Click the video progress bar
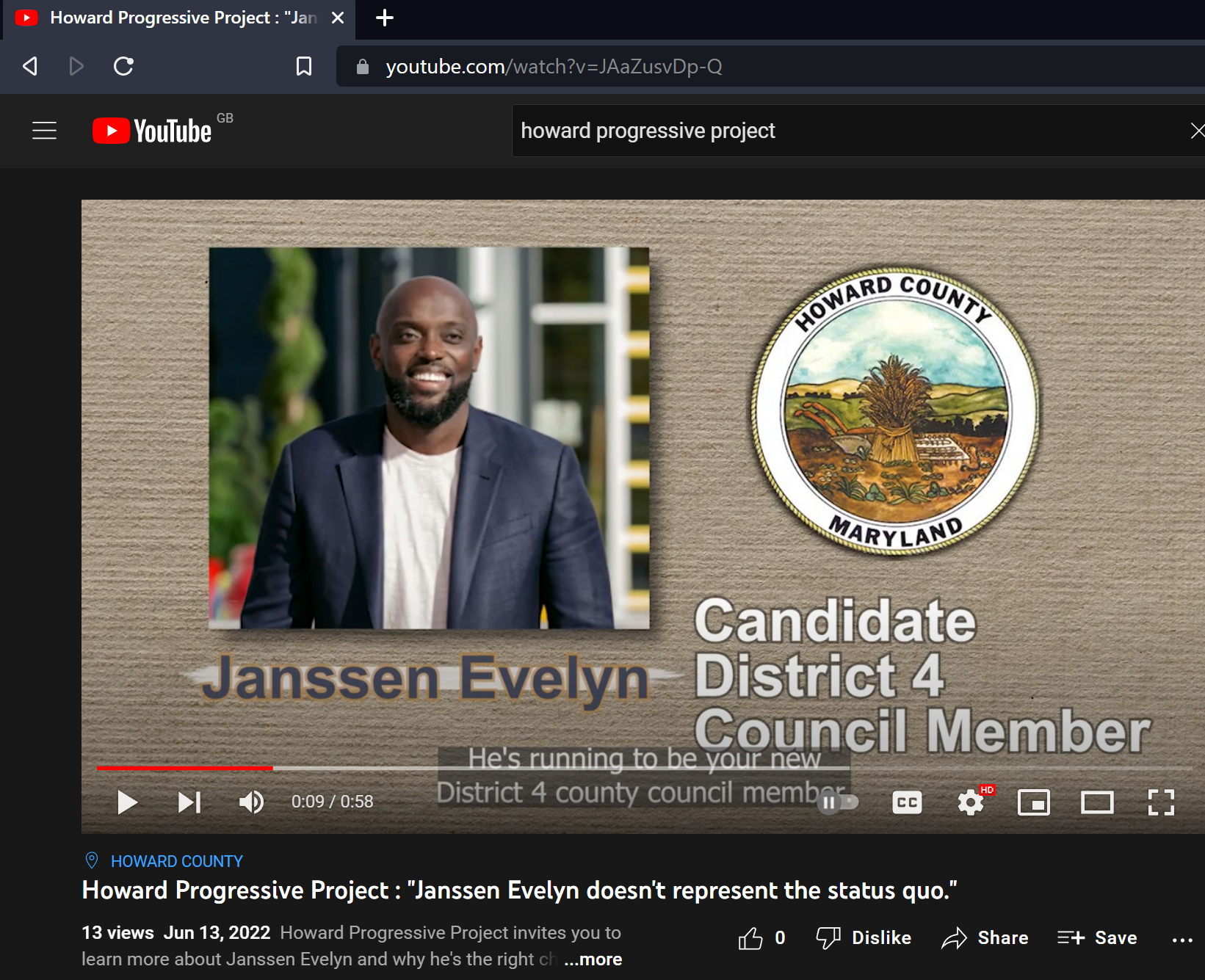This screenshot has width=1205, height=980. (x=587, y=768)
